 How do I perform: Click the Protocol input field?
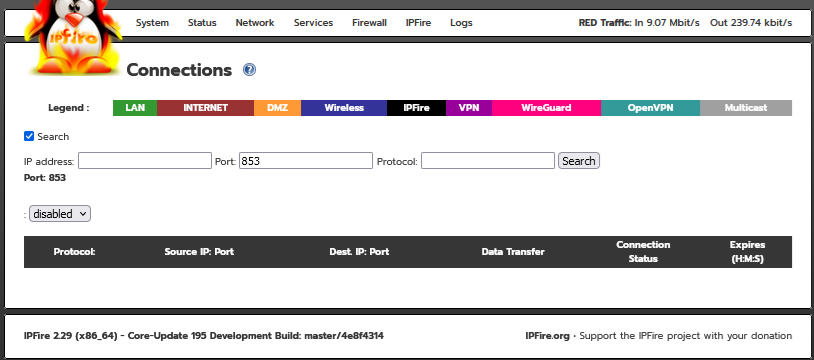pyautogui.click(x=488, y=161)
